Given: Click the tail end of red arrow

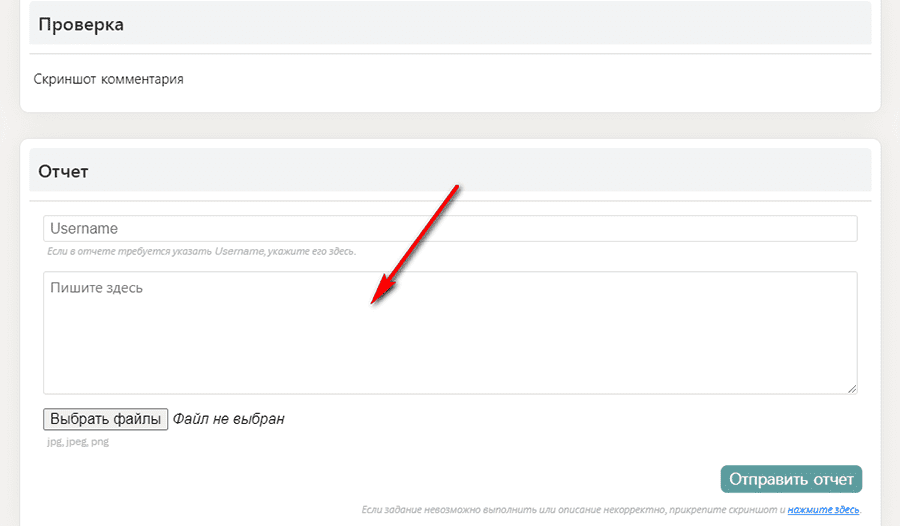Looking at the screenshot, I should pyautogui.click(x=457, y=186).
